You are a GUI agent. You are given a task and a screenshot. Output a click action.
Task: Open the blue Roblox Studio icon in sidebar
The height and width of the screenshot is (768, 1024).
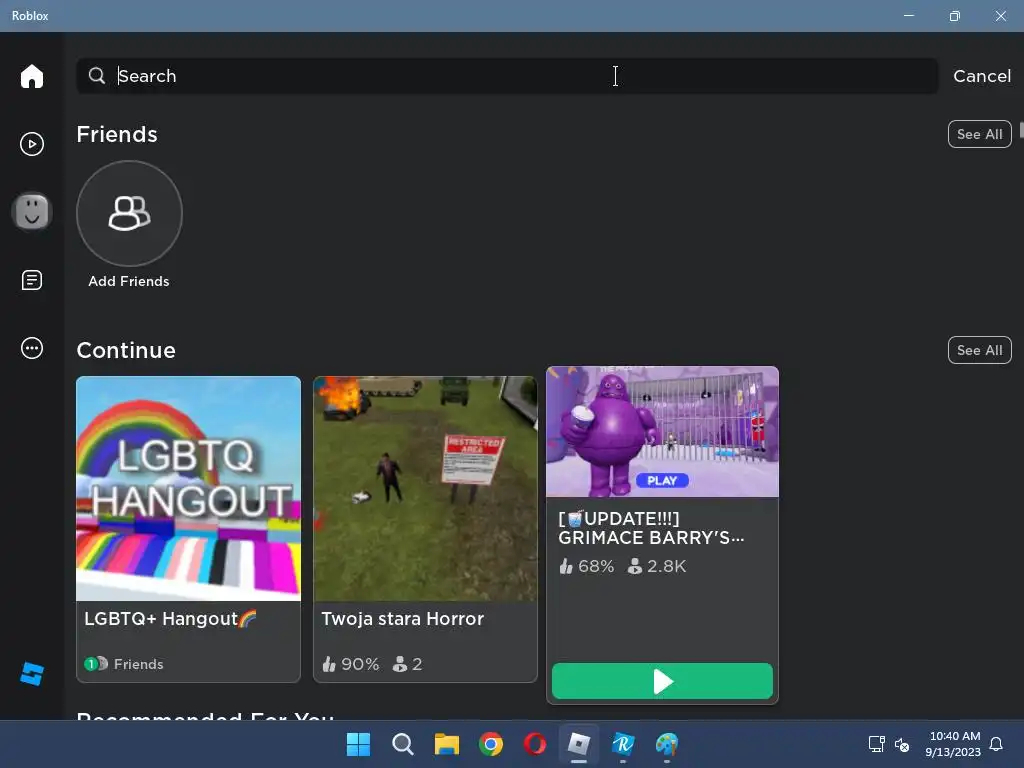pyautogui.click(x=31, y=673)
